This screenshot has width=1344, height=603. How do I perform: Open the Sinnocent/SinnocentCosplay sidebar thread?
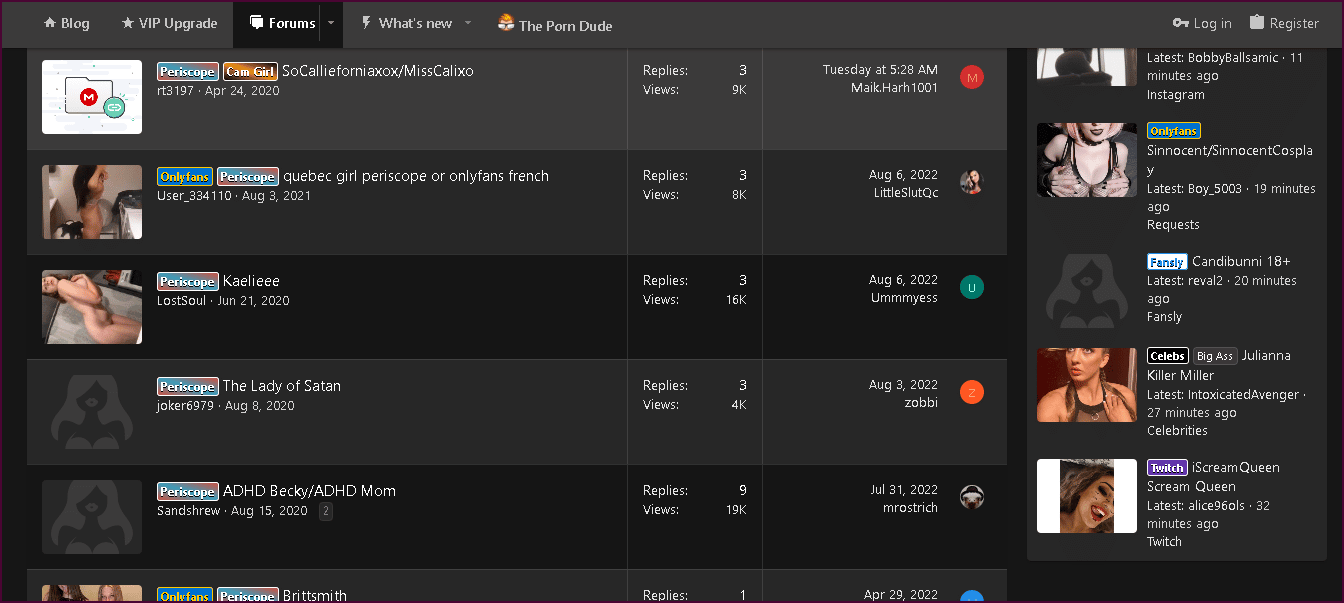pyautogui.click(x=1230, y=160)
